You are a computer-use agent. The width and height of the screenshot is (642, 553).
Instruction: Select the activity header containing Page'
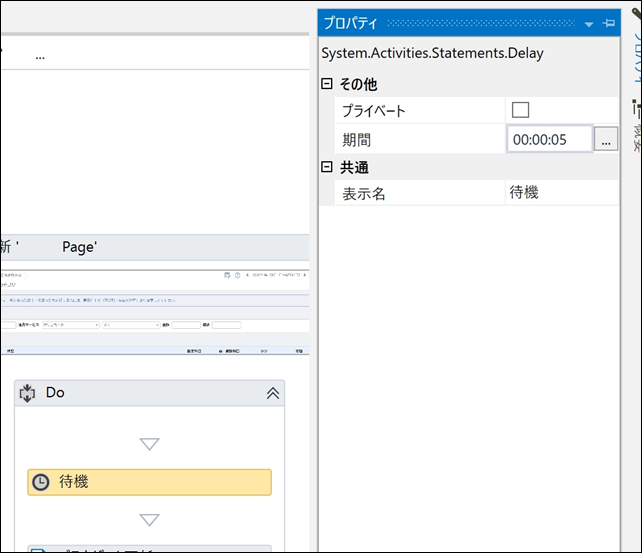pyautogui.click(x=155, y=247)
